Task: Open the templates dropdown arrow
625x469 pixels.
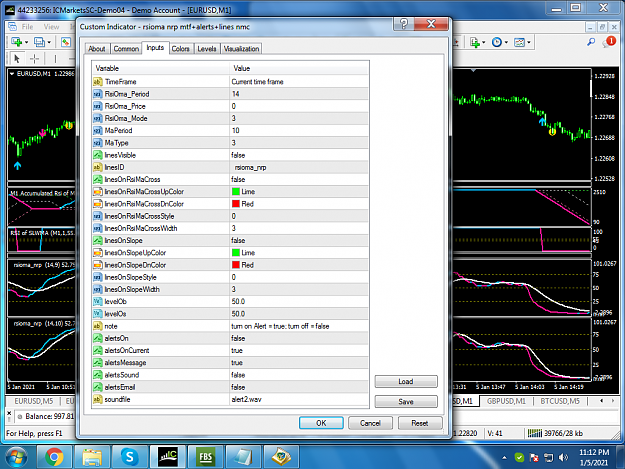Action: pos(529,42)
